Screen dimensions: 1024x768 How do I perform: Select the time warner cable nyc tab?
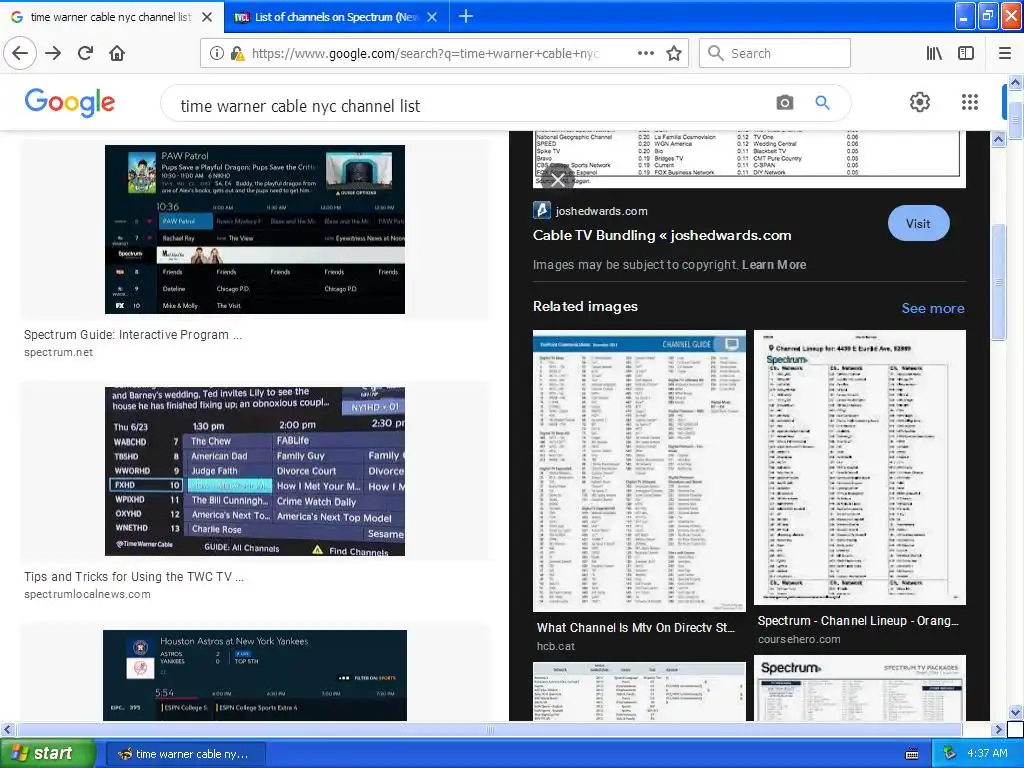coord(110,17)
